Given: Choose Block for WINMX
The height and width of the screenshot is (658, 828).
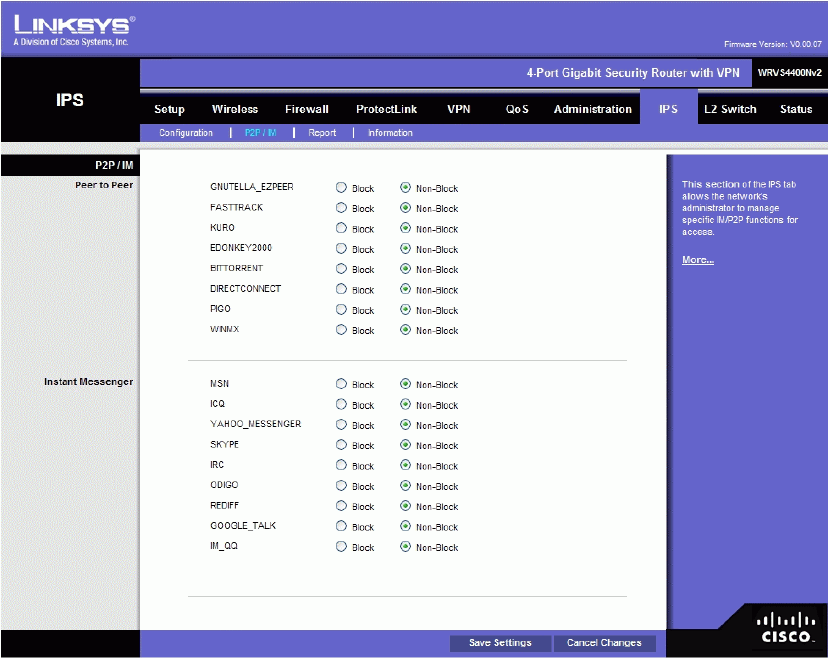Looking at the screenshot, I should (x=341, y=330).
